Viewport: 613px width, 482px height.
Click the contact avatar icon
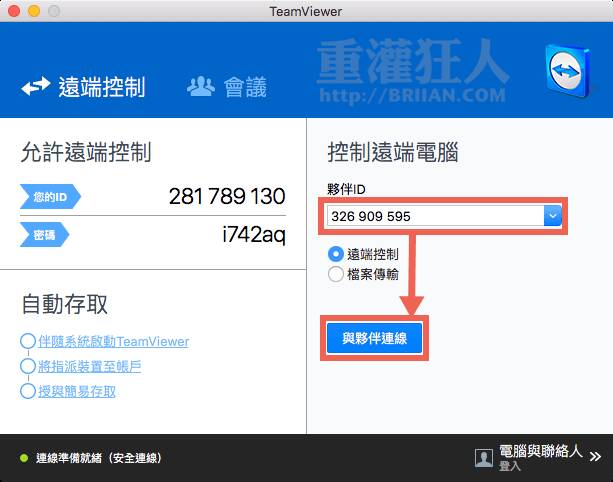[x=484, y=458]
